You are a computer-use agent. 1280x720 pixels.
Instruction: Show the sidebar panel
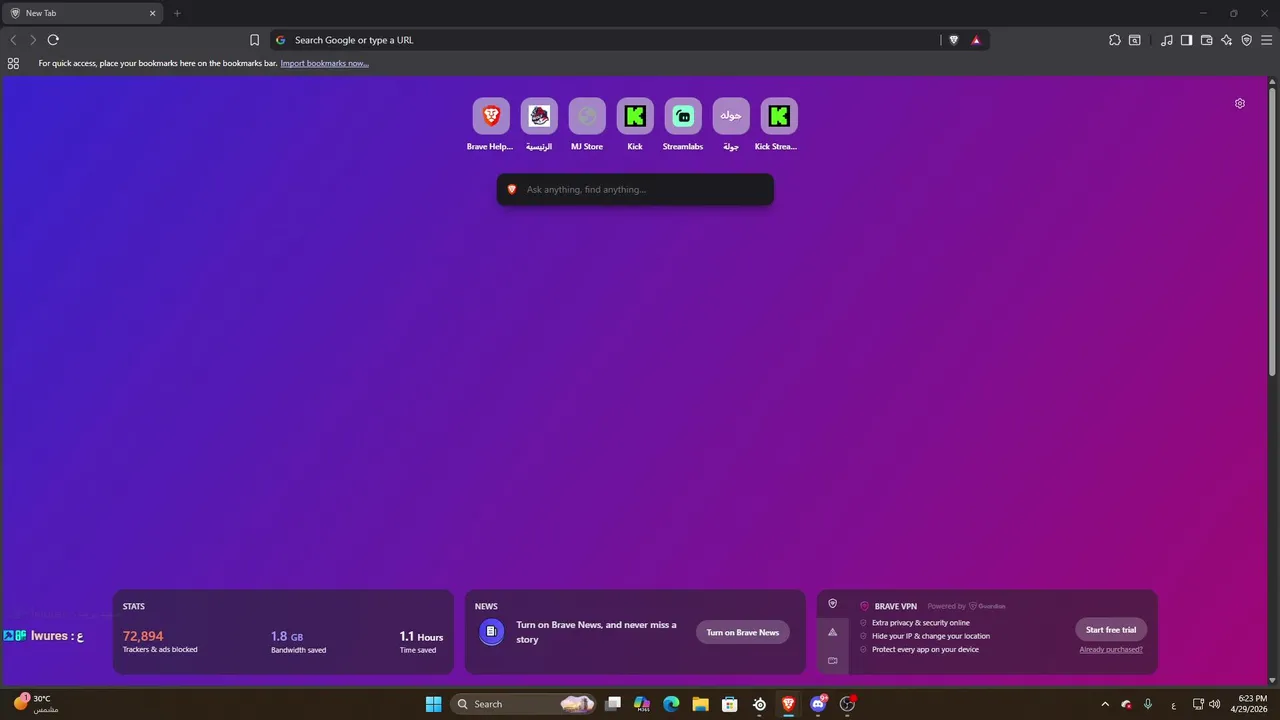tap(1187, 40)
